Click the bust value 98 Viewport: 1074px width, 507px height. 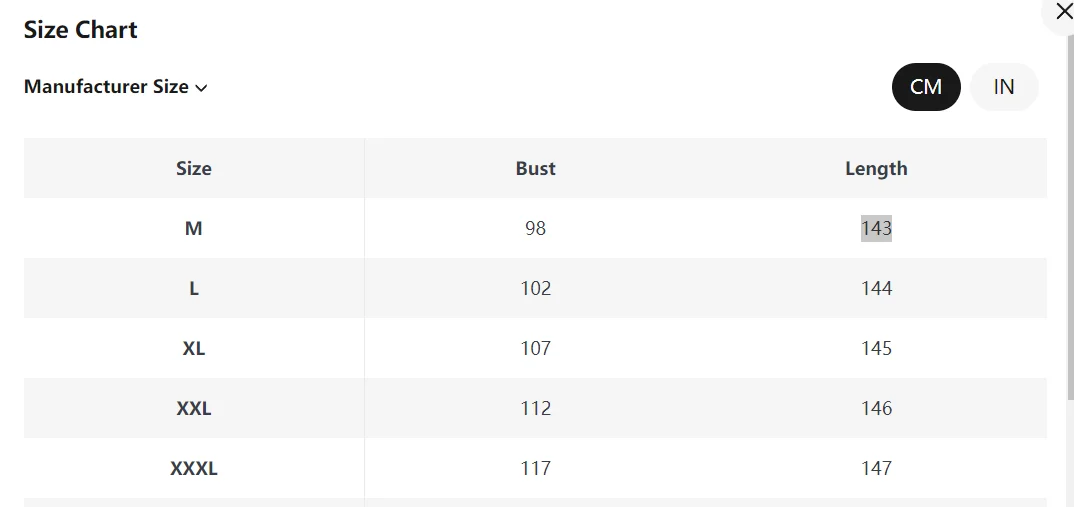coord(536,228)
